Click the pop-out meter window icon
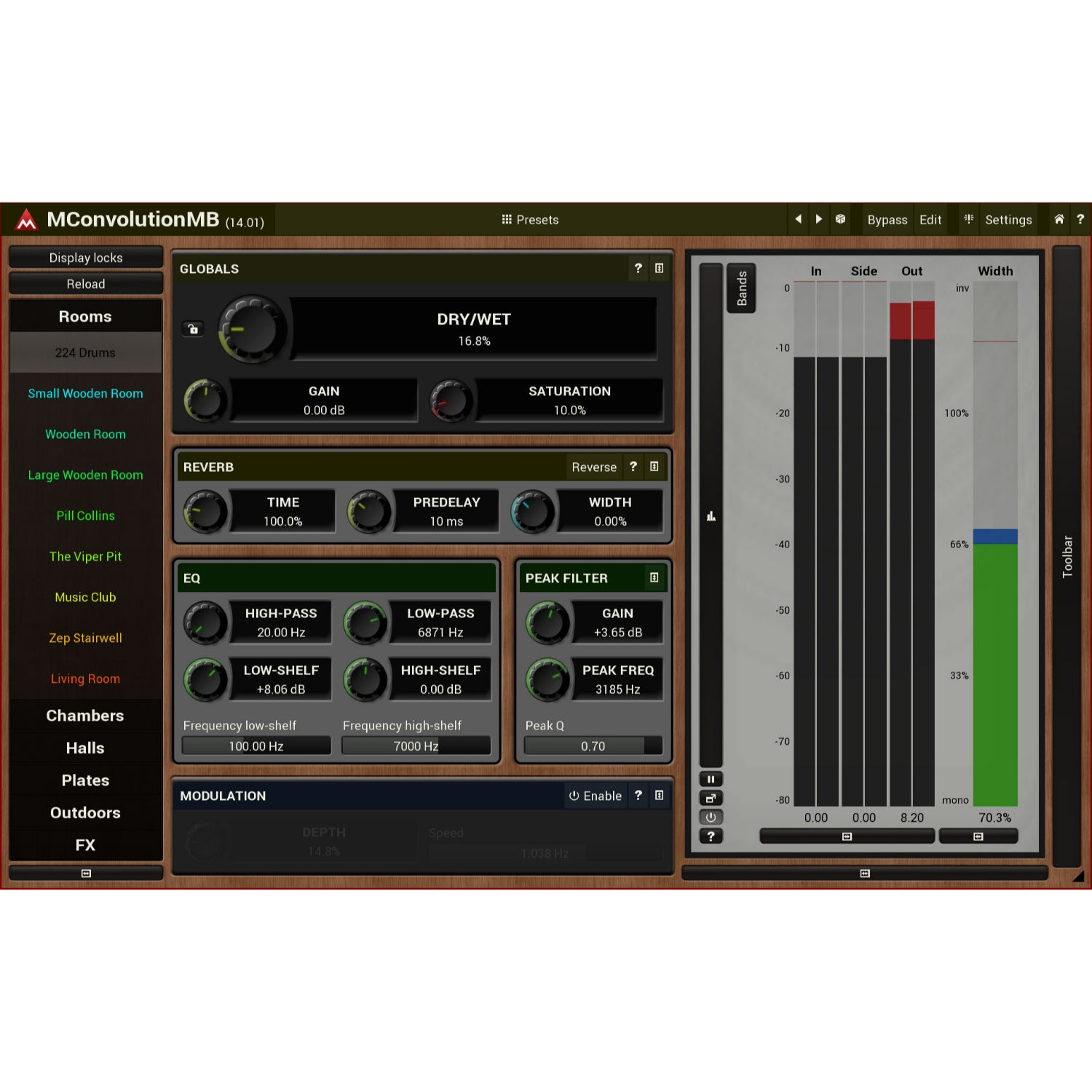 tap(711, 798)
